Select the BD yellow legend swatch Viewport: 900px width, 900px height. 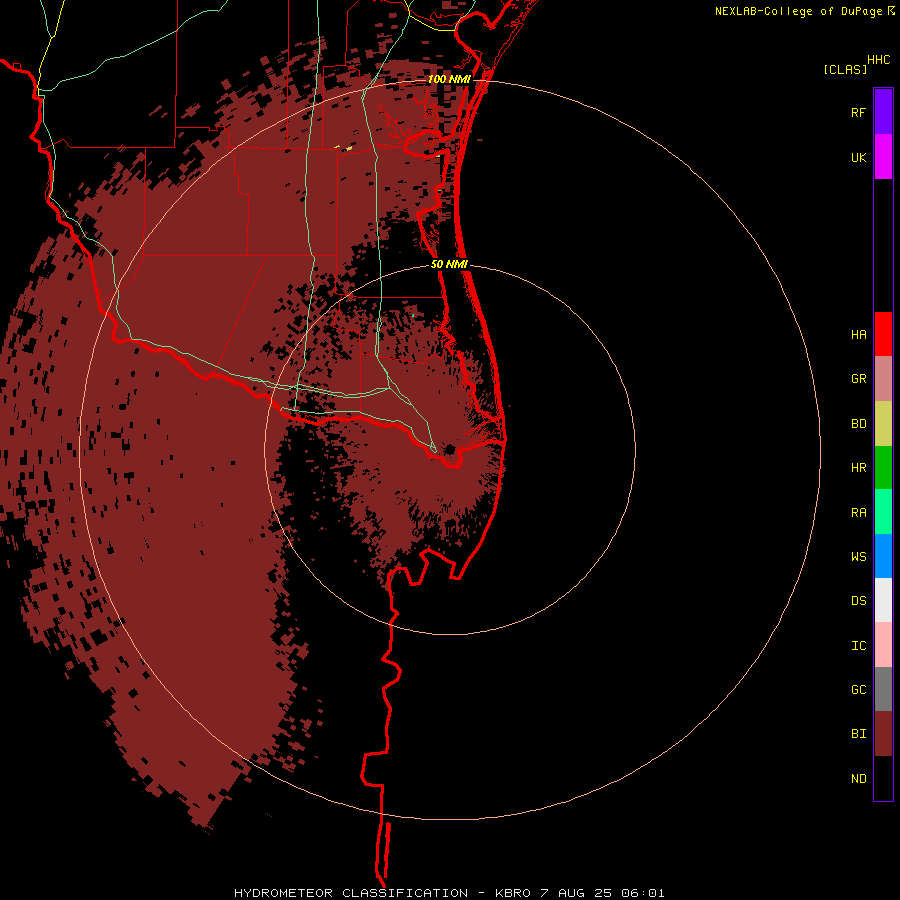883,424
